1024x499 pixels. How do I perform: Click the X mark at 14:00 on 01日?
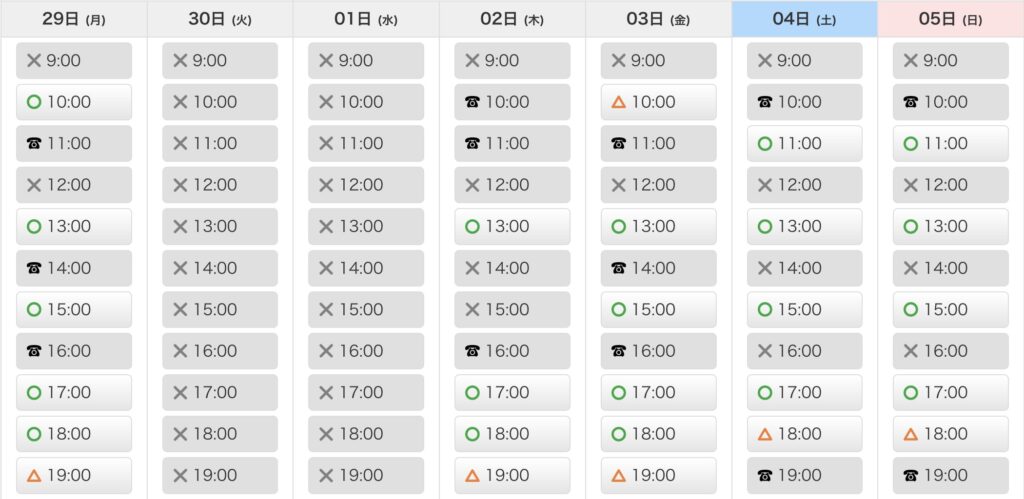(326, 268)
